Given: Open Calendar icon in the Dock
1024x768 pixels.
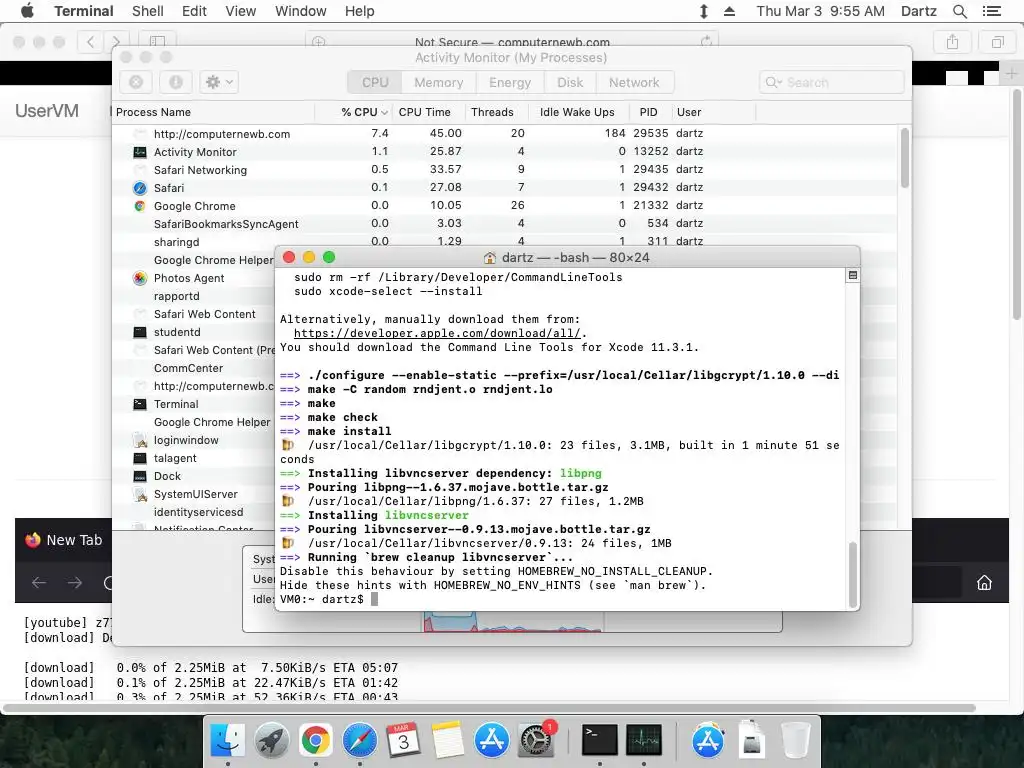Looking at the screenshot, I should [404, 741].
